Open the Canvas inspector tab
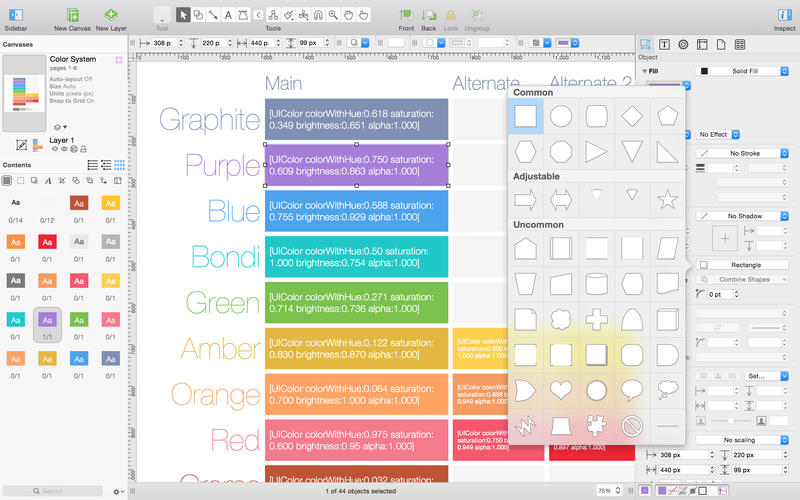This screenshot has height=500, width=800. 701,45
